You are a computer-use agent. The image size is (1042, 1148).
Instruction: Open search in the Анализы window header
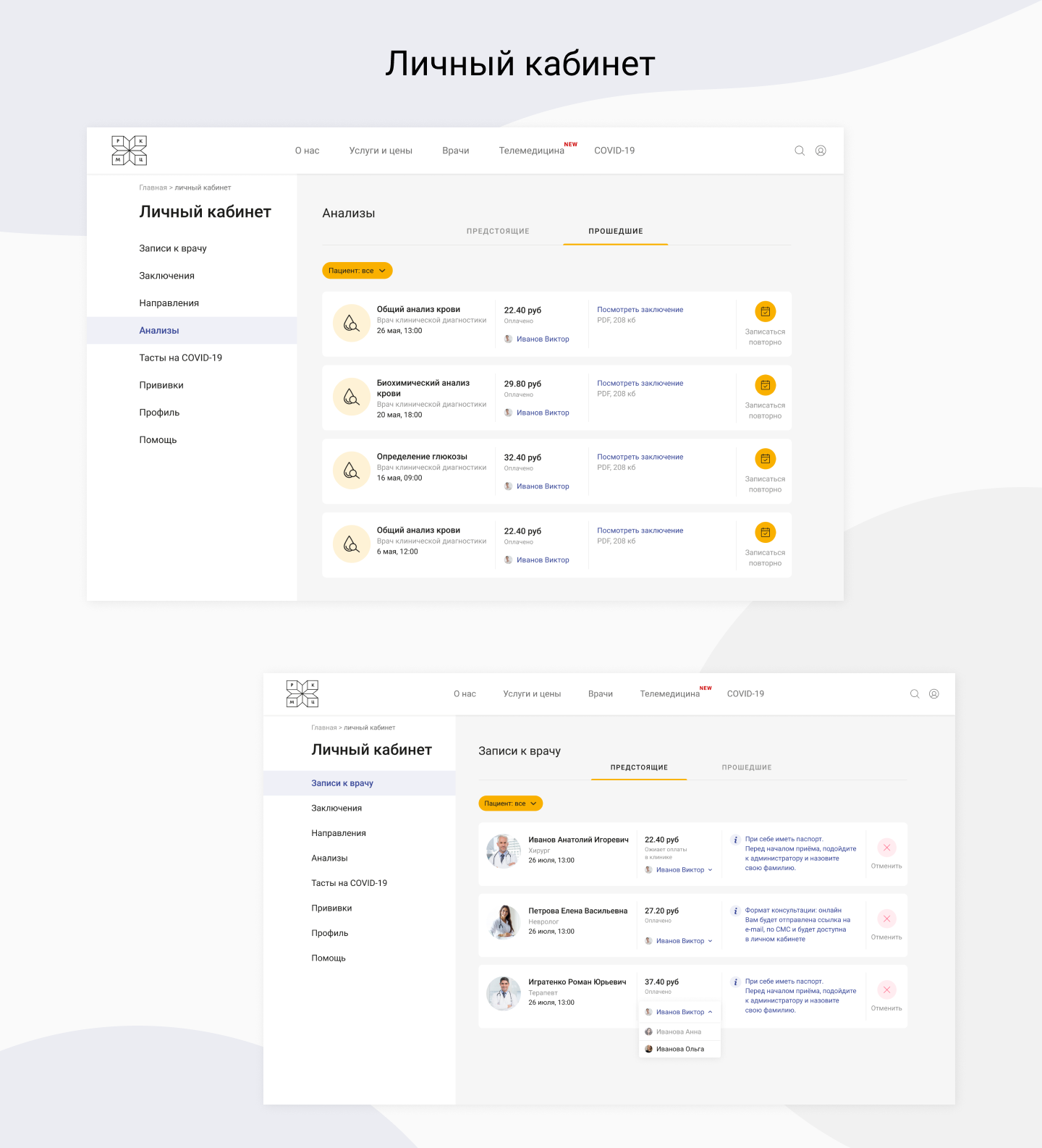coord(800,151)
